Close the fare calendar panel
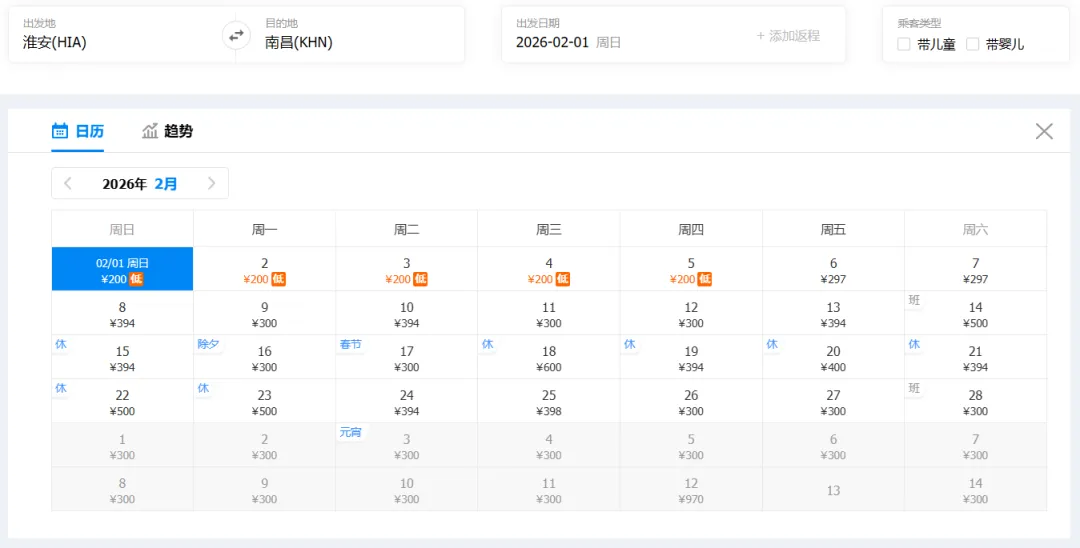1080x548 pixels. coord(1044,131)
